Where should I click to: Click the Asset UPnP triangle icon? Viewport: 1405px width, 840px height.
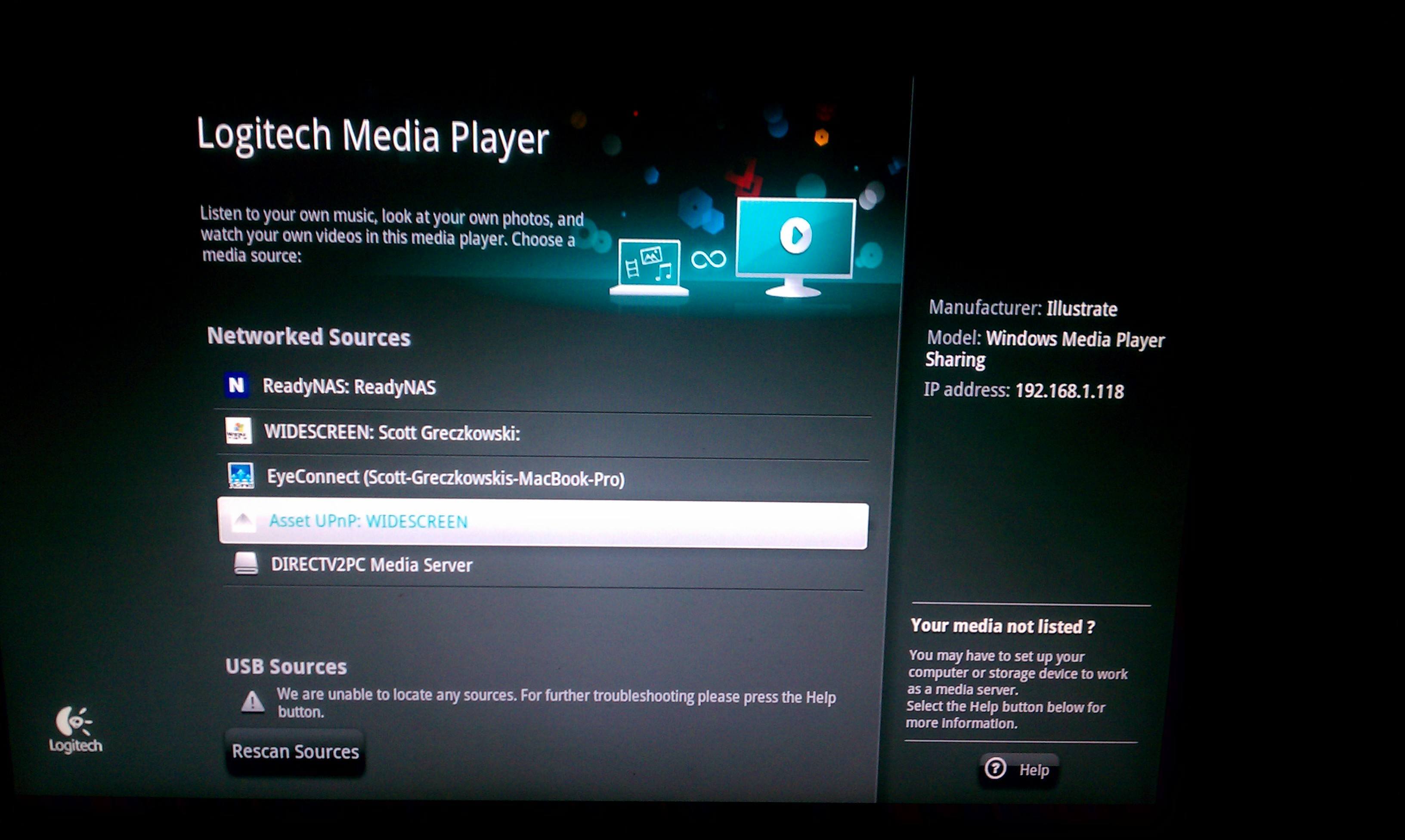[x=243, y=520]
